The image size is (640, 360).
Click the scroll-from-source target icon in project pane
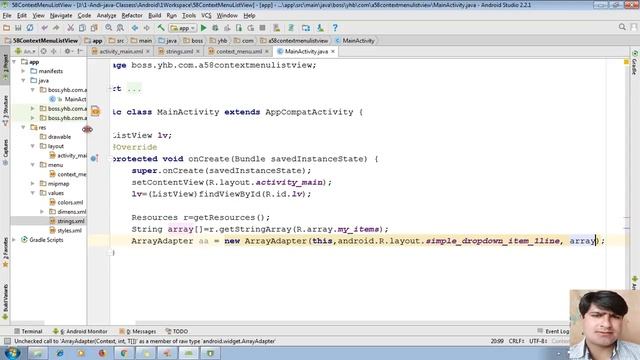click(x=44, y=51)
